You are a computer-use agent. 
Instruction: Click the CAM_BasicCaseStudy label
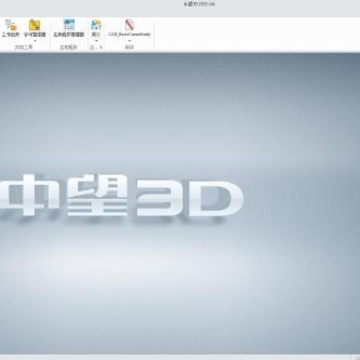pos(129,34)
